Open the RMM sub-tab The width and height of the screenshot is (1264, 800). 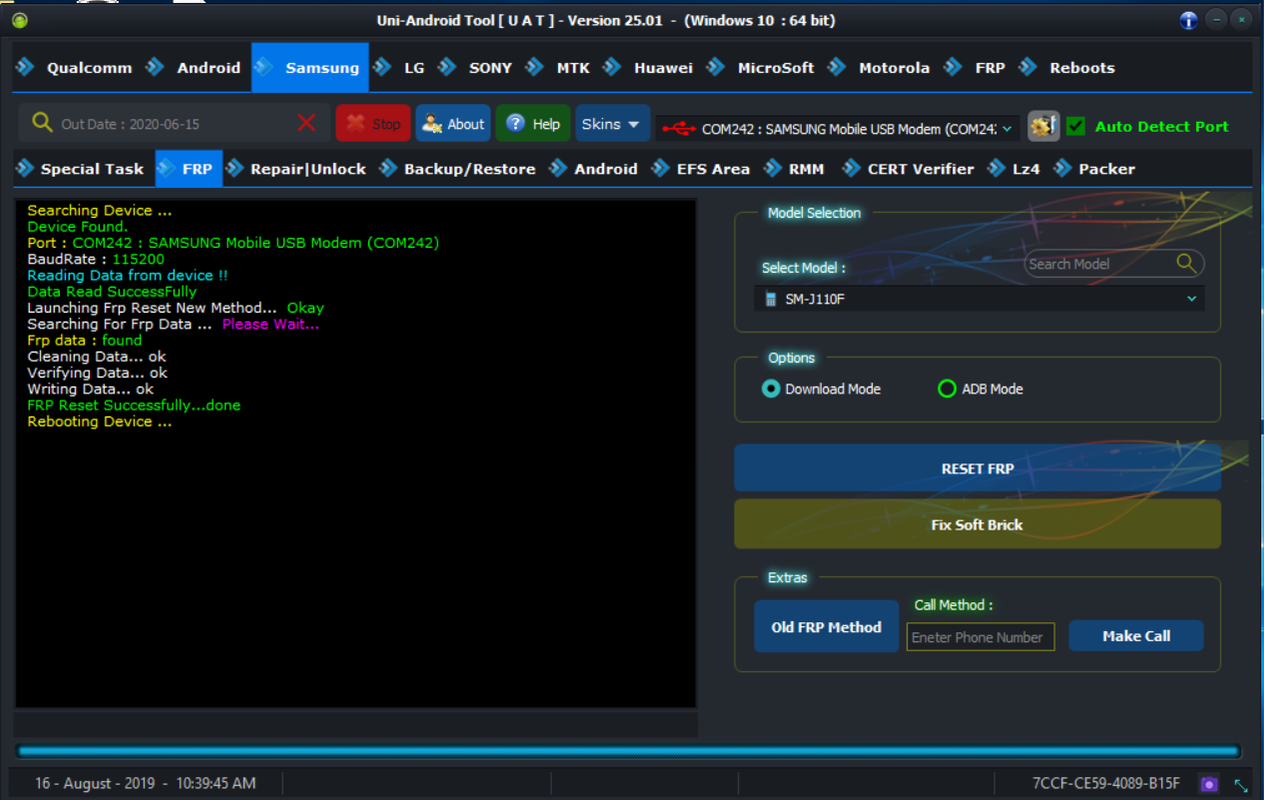pyautogui.click(x=796, y=169)
